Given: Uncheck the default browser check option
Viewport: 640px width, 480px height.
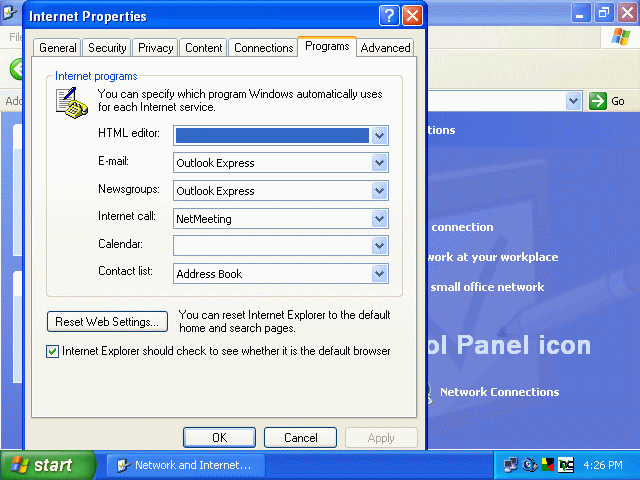Looking at the screenshot, I should tap(52, 351).
